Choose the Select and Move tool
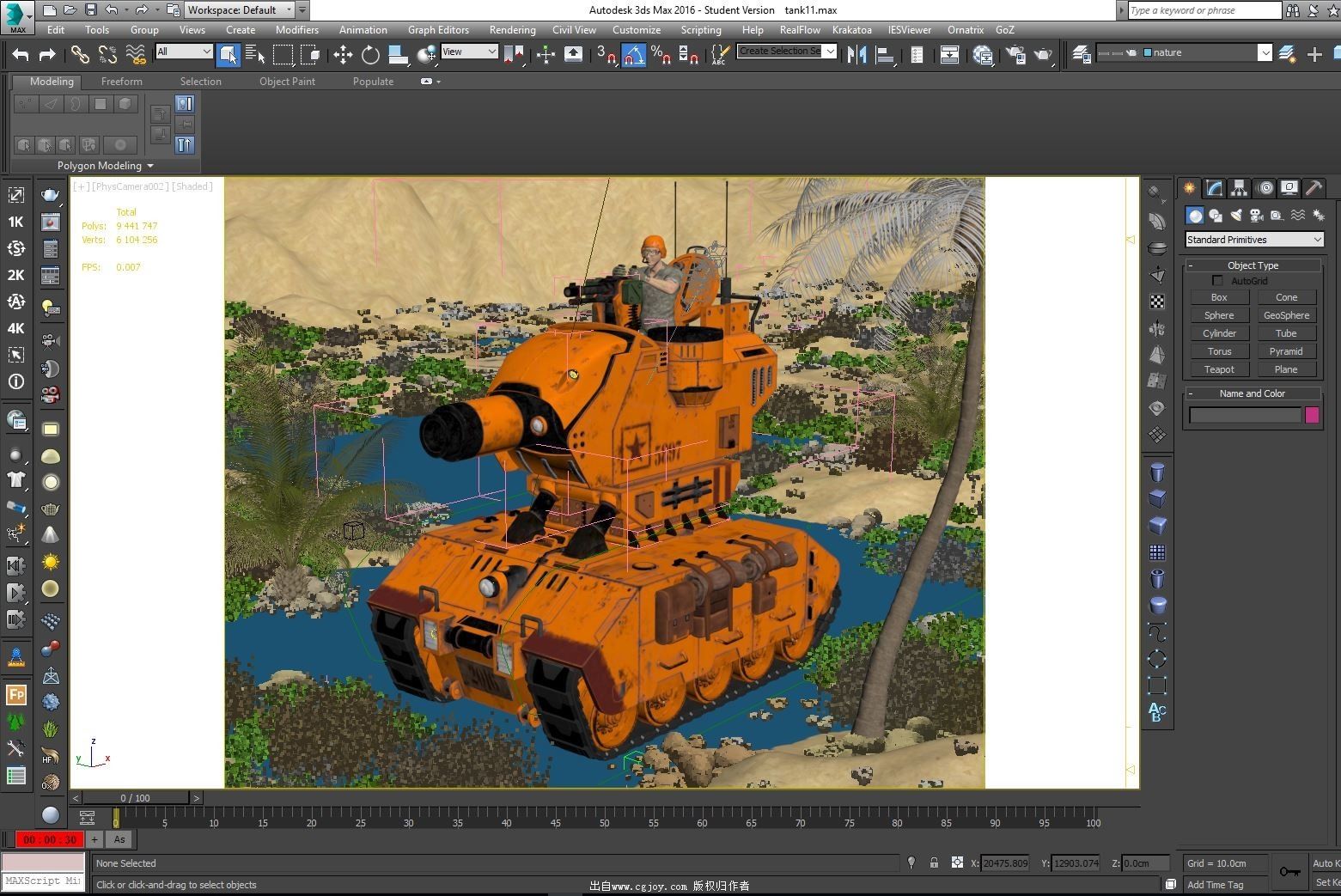The height and width of the screenshot is (896, 1341). tap(343, 54)
